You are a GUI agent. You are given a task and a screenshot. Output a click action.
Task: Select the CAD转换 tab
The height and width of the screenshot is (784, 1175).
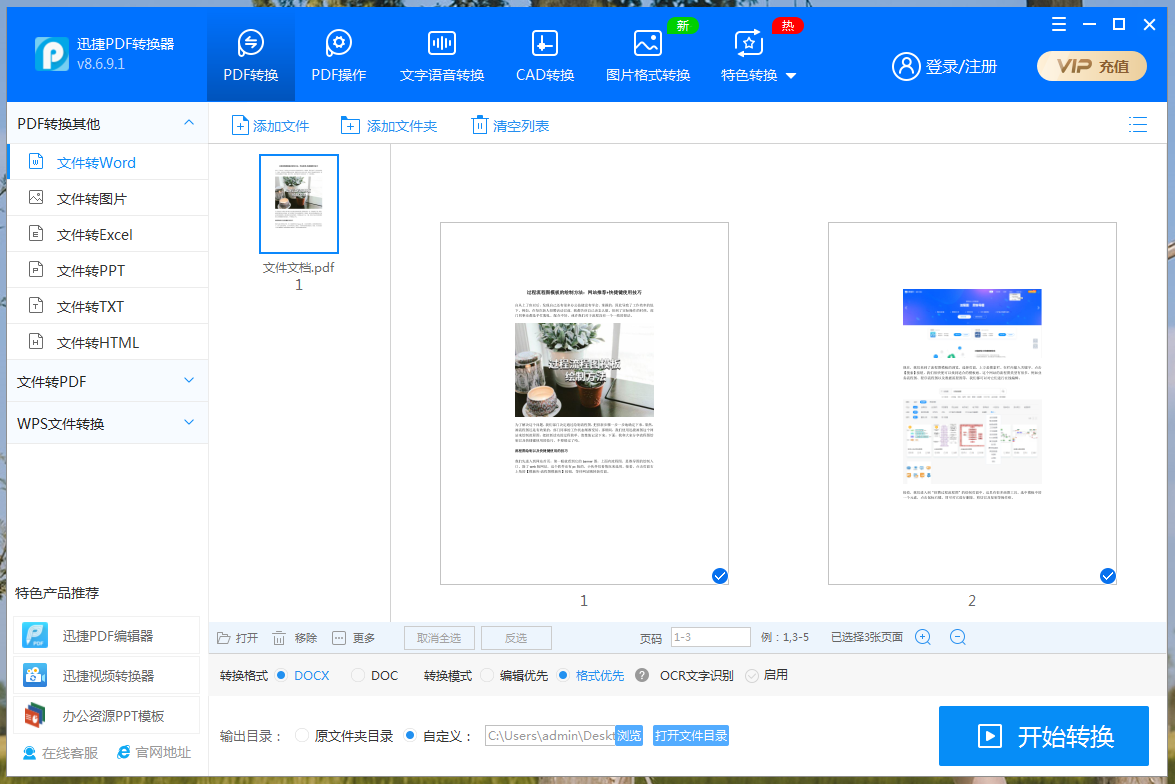pos(545,56)
